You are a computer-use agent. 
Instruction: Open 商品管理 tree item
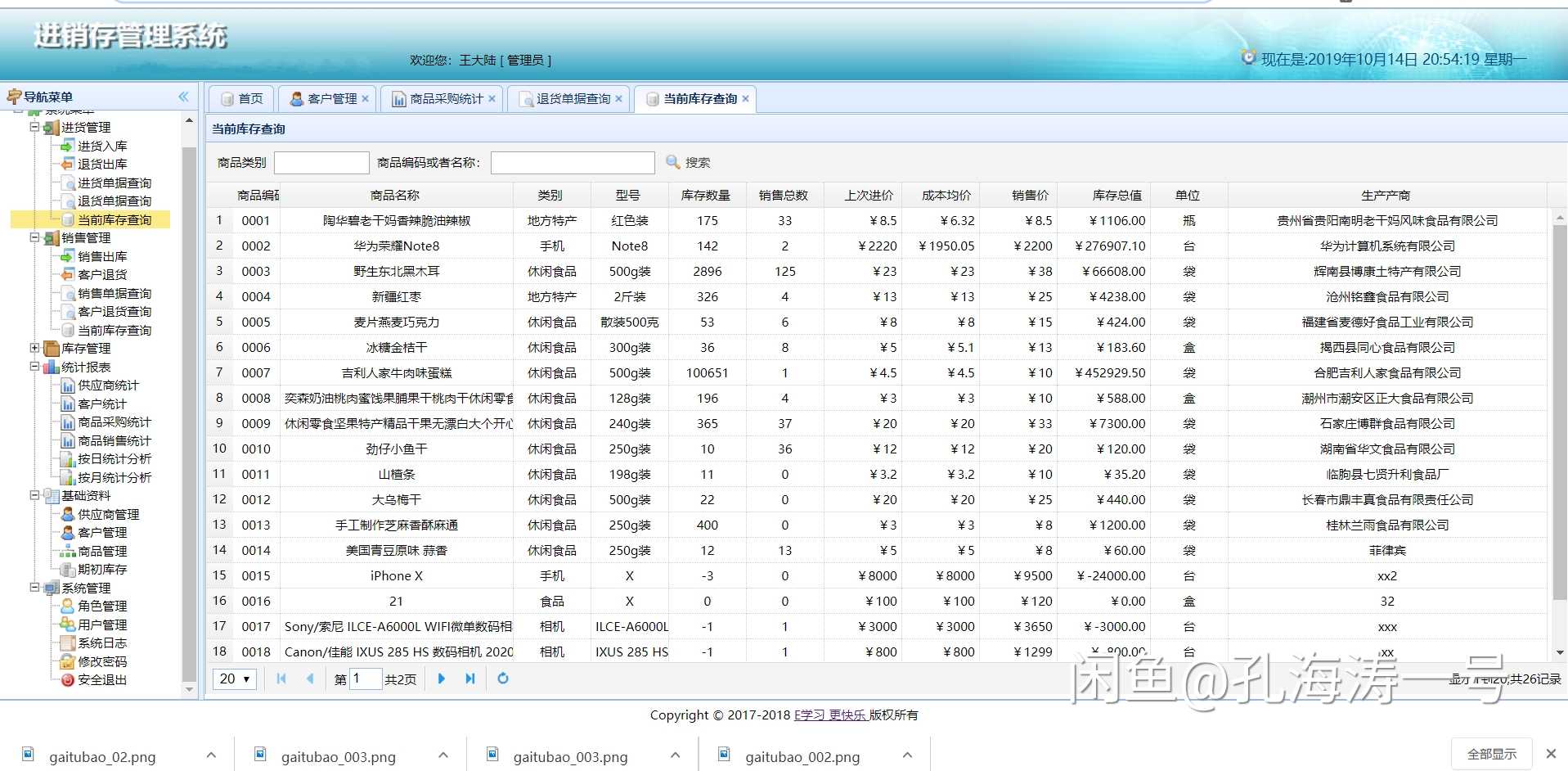pos(102,551)
